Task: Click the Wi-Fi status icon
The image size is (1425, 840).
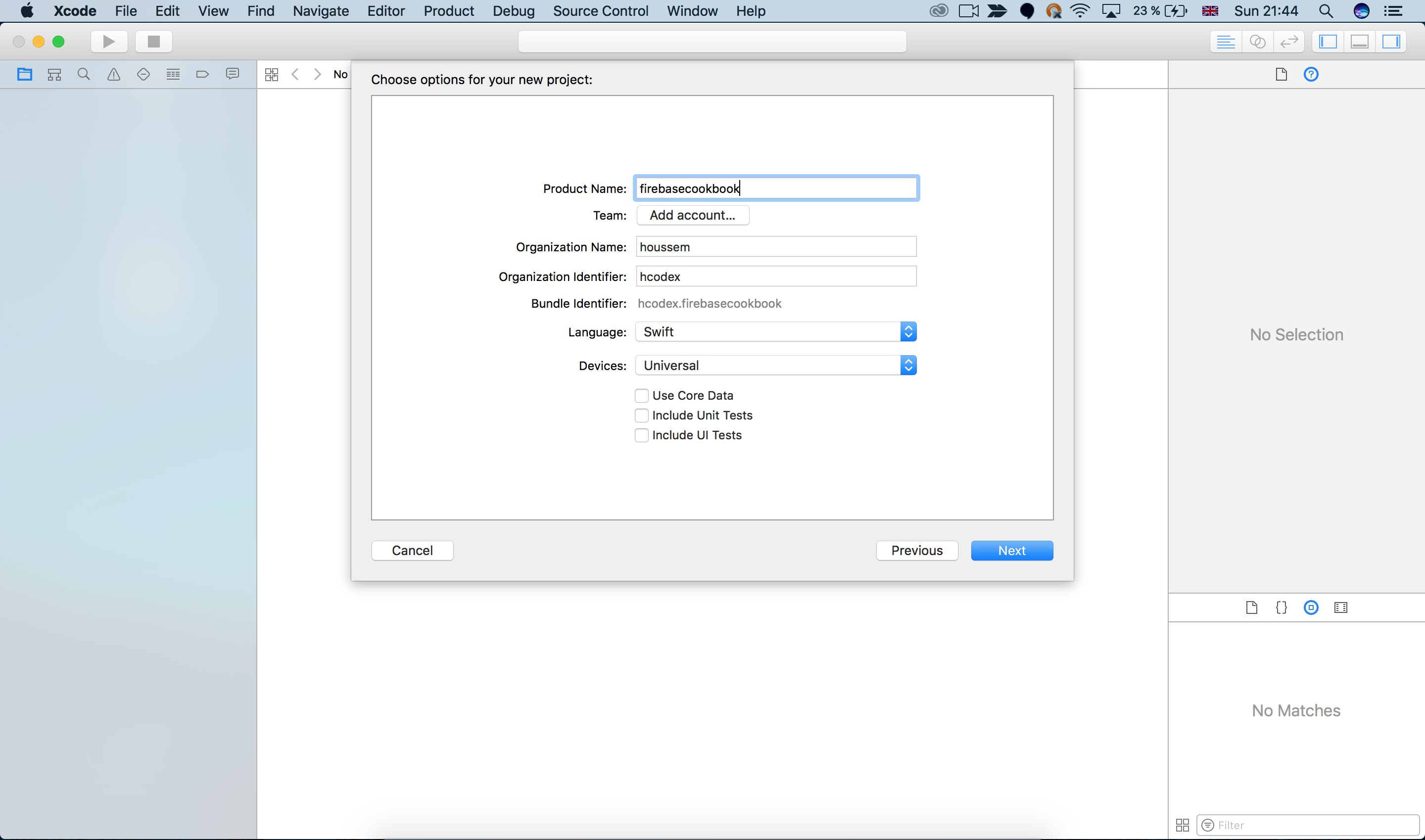Action: [1080, 11]
